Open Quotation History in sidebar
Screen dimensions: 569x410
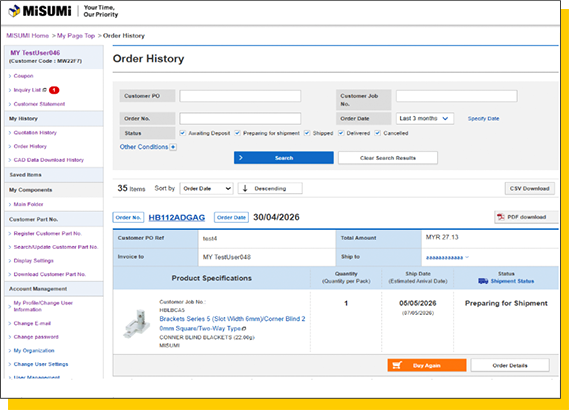pos(35,133)
